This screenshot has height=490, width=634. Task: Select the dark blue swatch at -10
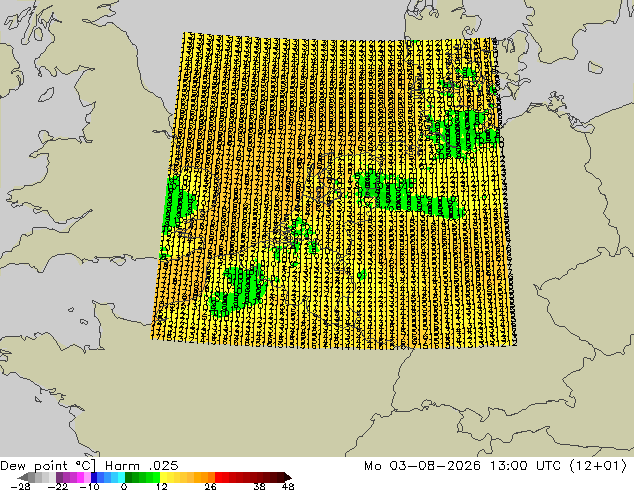point(94,477)
